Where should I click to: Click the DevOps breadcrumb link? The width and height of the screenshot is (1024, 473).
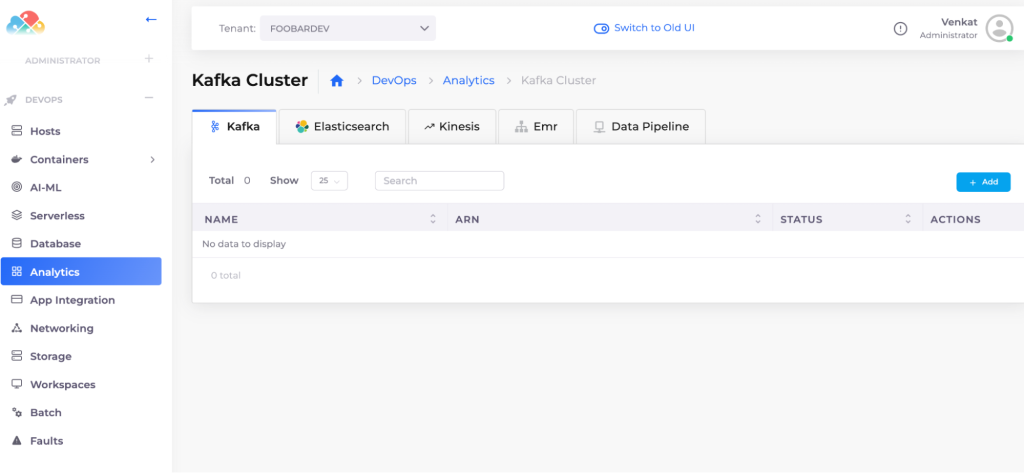pyautogui.click(x=393, y=81)
